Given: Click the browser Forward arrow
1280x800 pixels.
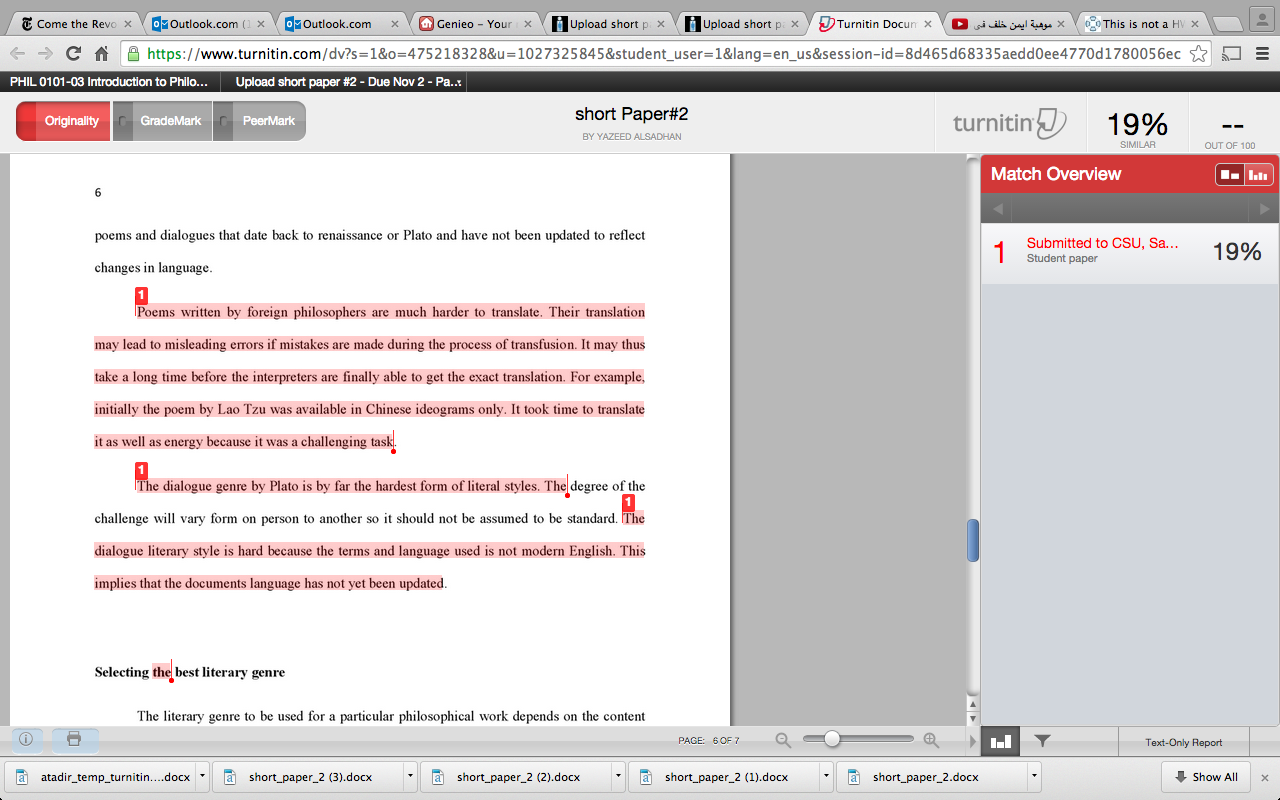Looking at the screenshot, I should click(x=45, y=53).
